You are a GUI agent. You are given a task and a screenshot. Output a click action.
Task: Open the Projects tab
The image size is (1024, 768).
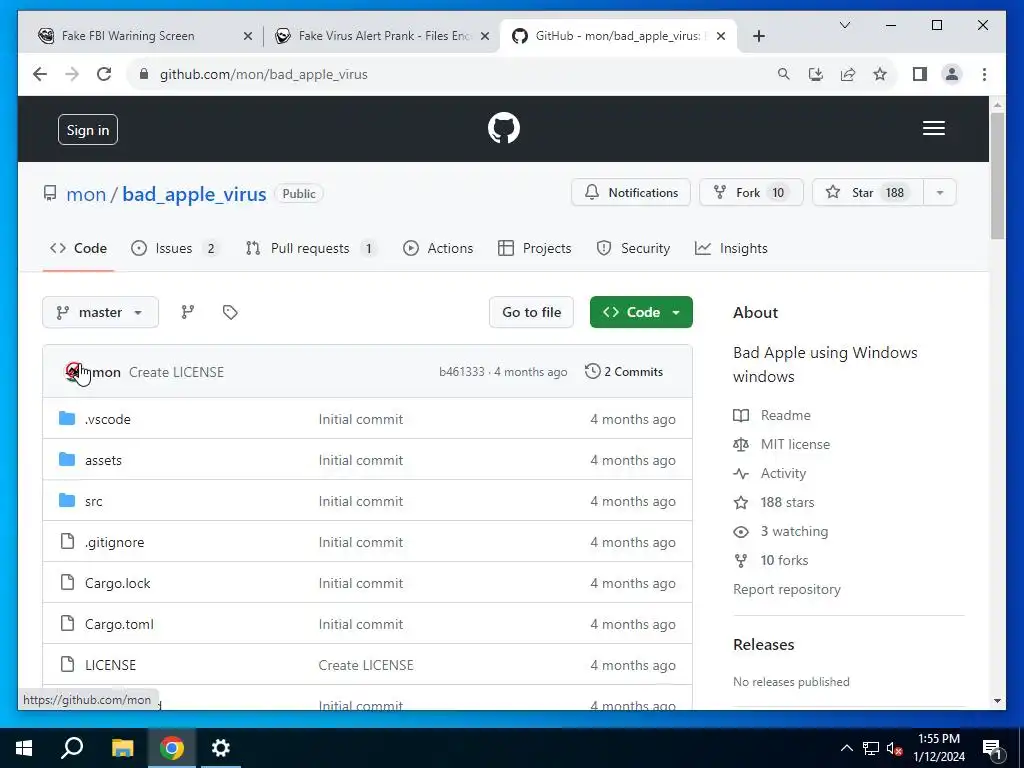pos(534,248)
